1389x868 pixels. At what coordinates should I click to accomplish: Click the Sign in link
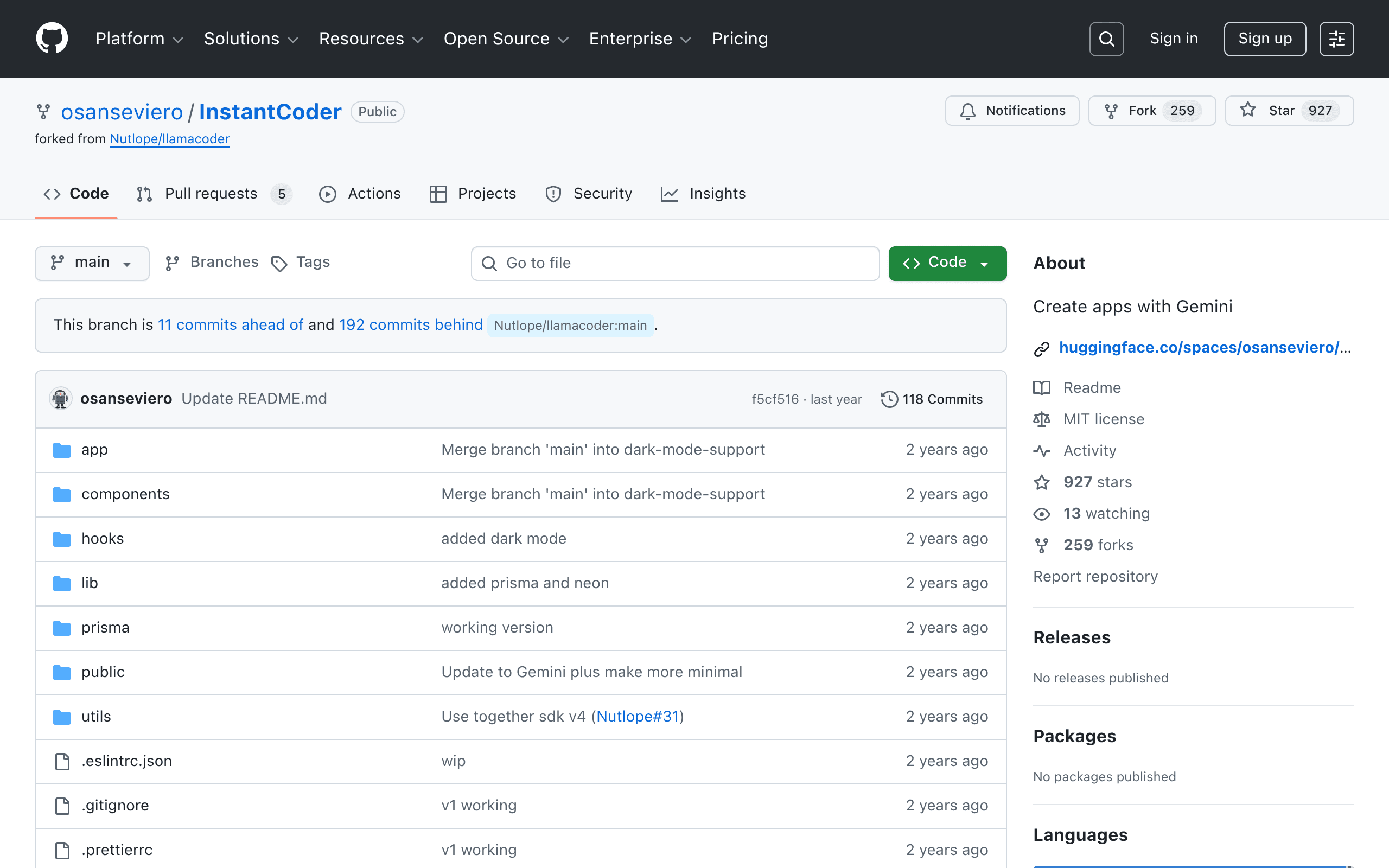[1174, 39]
